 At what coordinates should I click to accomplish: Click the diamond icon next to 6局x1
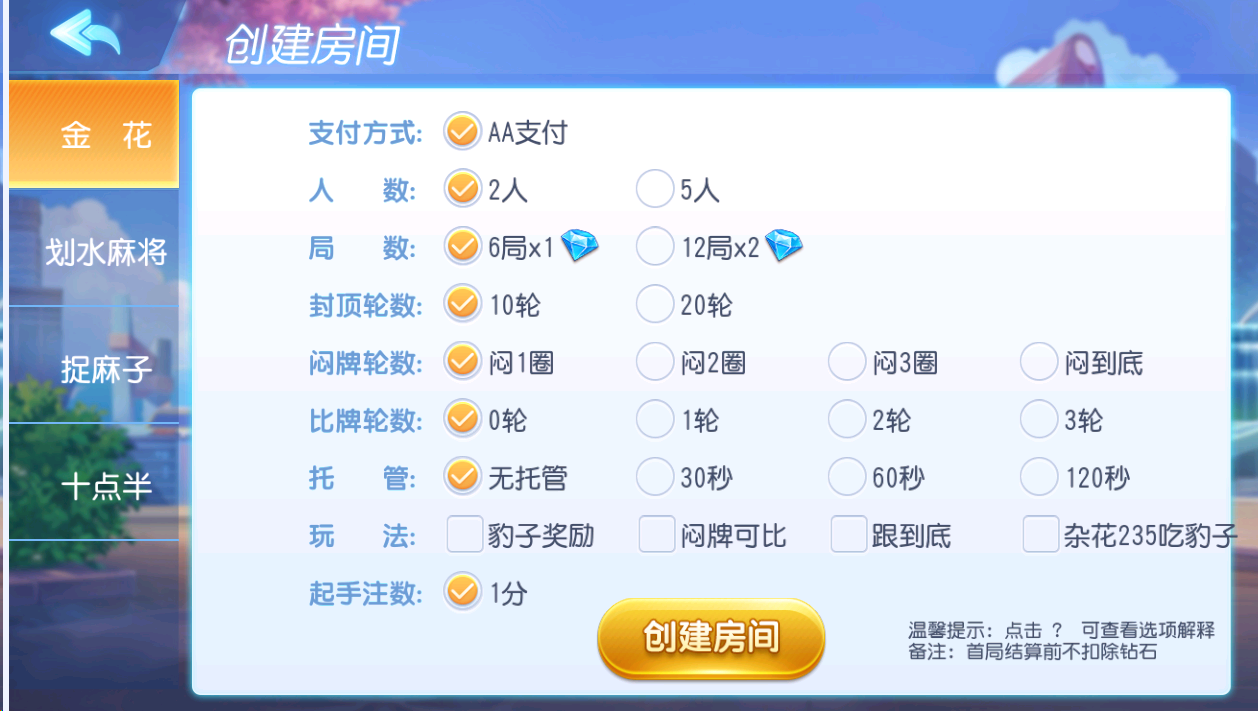point(579,245)
